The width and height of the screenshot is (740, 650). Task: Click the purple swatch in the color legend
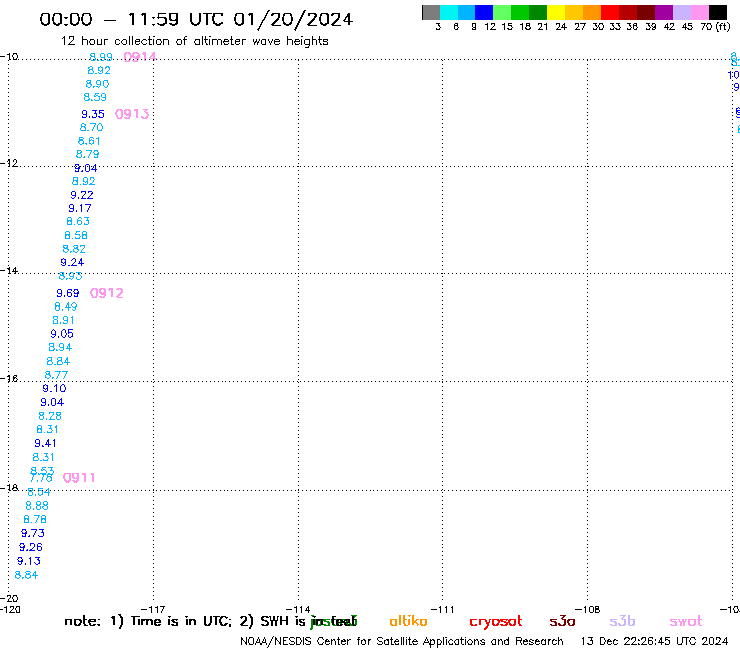(664, 12)
